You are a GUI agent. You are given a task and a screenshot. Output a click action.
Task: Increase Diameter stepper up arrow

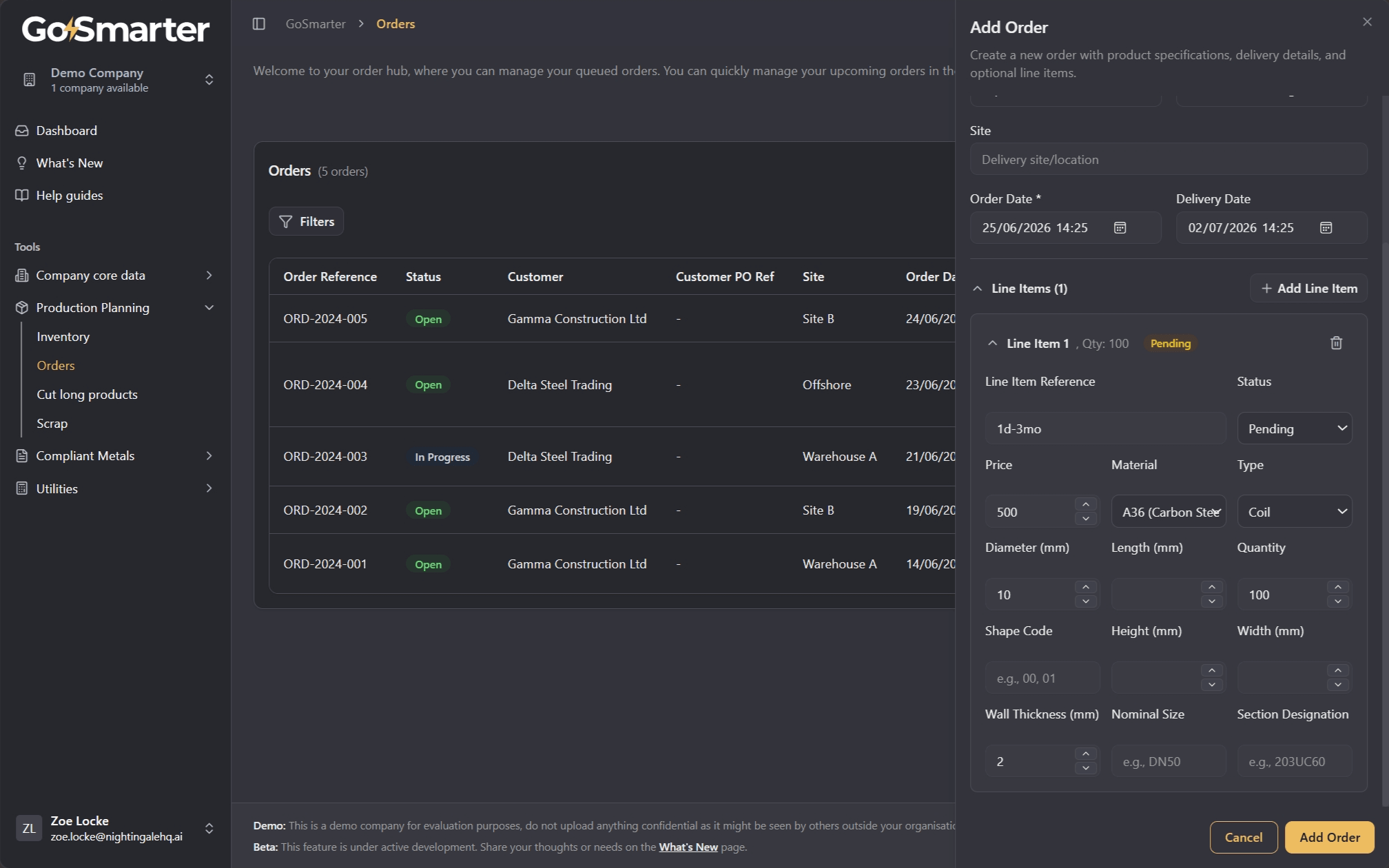click(x=1086, y=588)
